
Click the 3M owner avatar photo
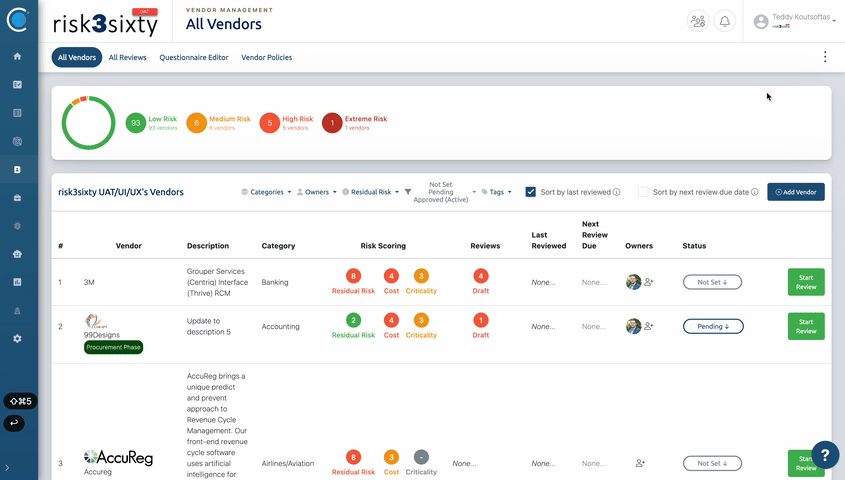(633, 282)
